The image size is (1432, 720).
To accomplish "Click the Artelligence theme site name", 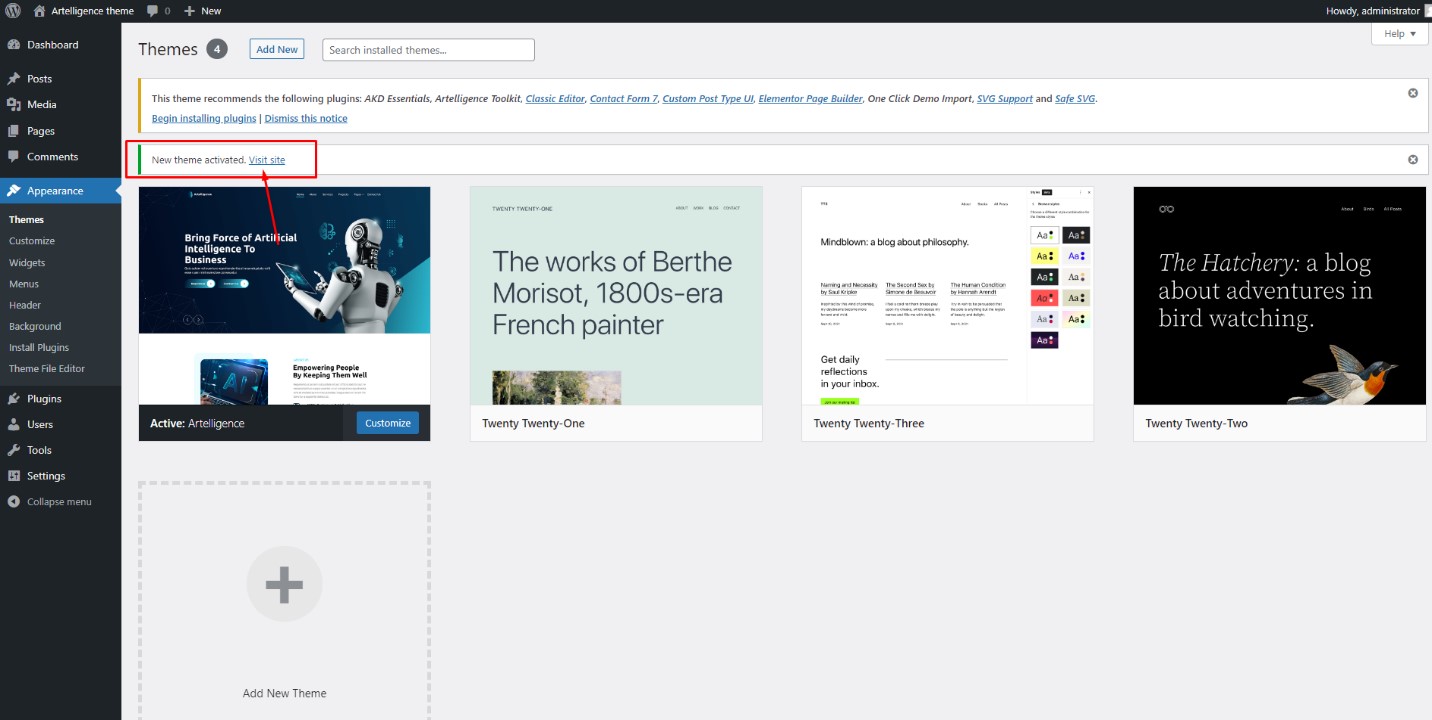I will [x=90, y=11].
